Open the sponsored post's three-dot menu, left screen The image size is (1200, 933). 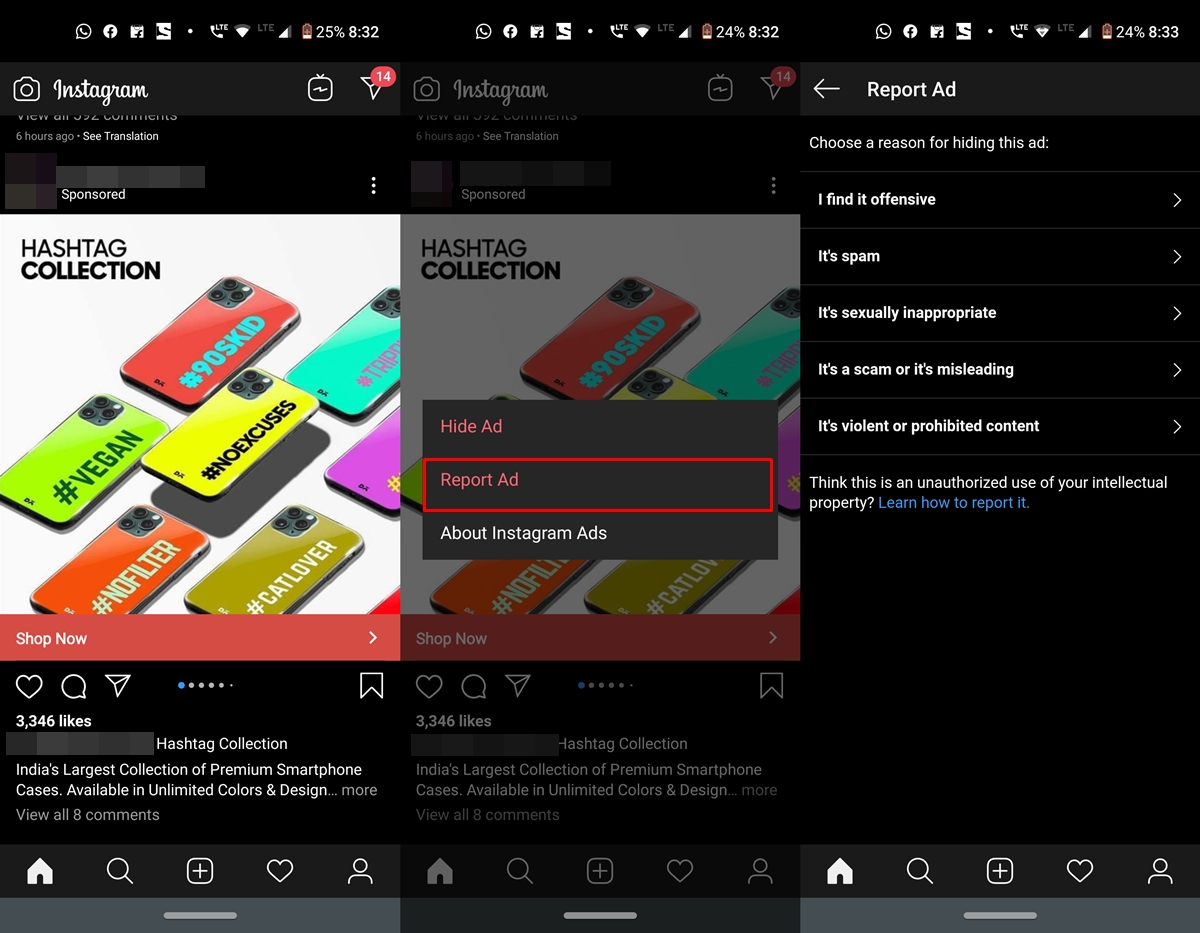pos(373,185)
